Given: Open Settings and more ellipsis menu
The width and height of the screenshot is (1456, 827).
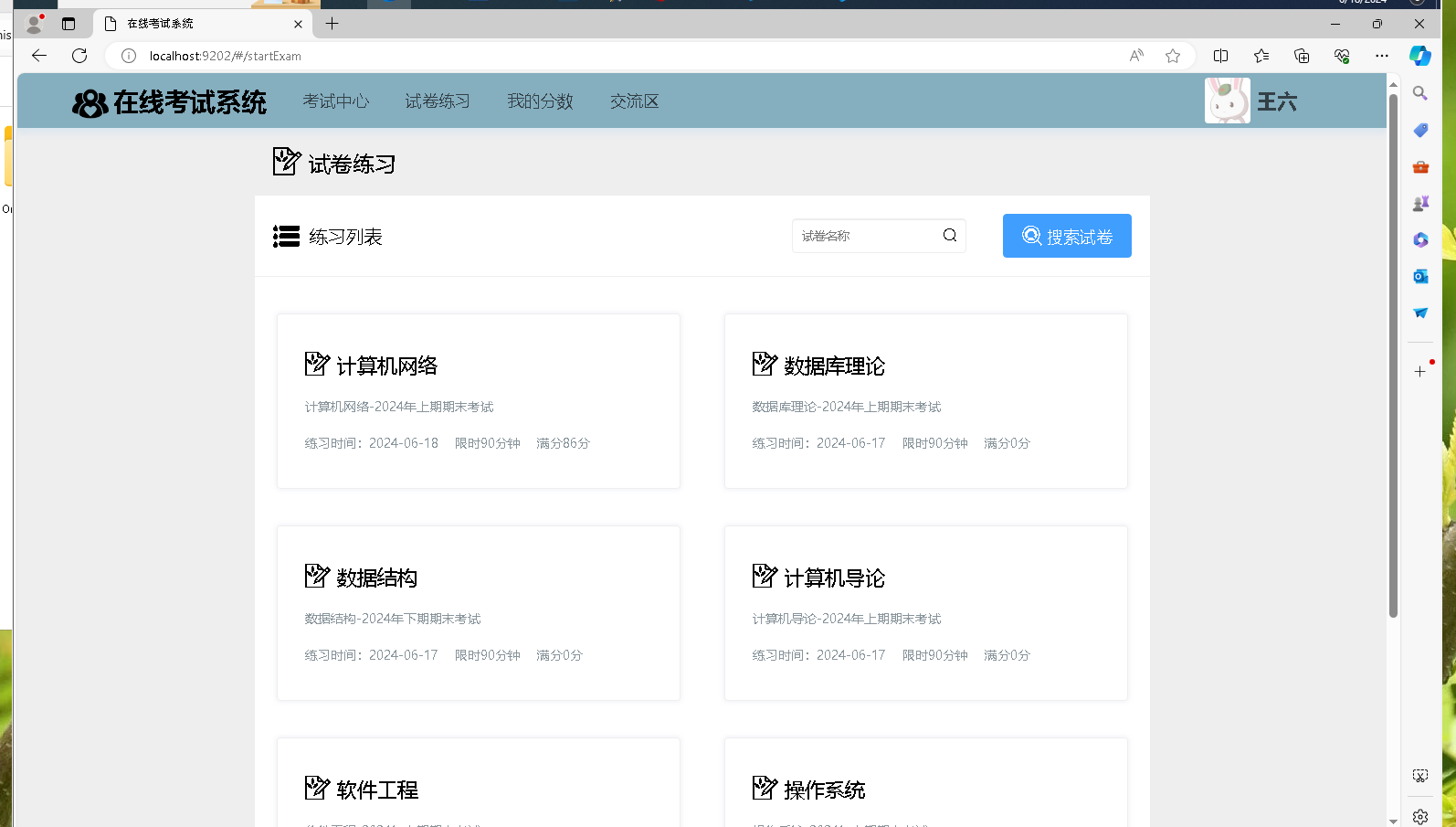Looking at the screenshot, I should click(1382, 56).
